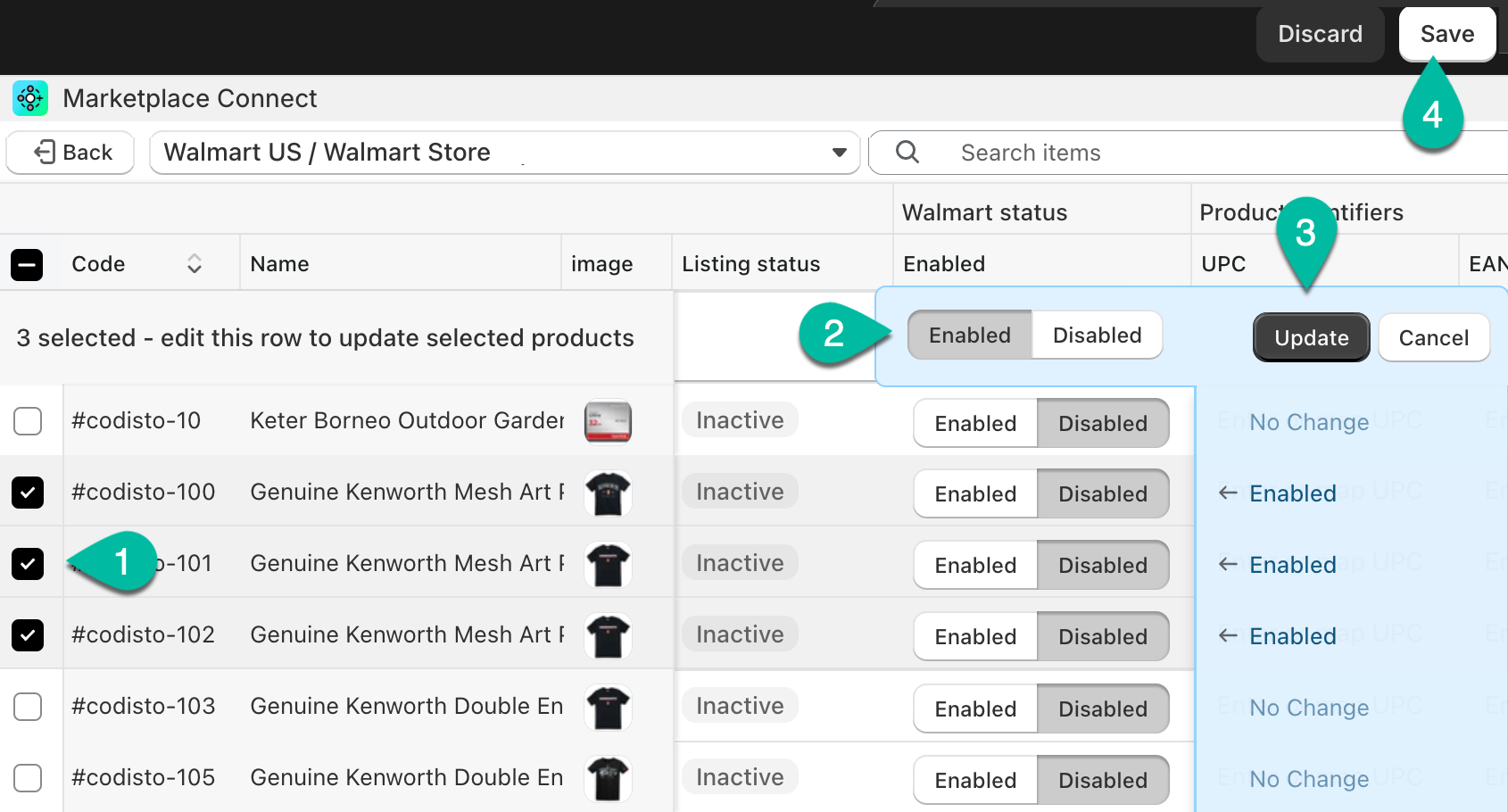
Task: Click Cancel in the bulk edit row
Action: coord(1434,337)
